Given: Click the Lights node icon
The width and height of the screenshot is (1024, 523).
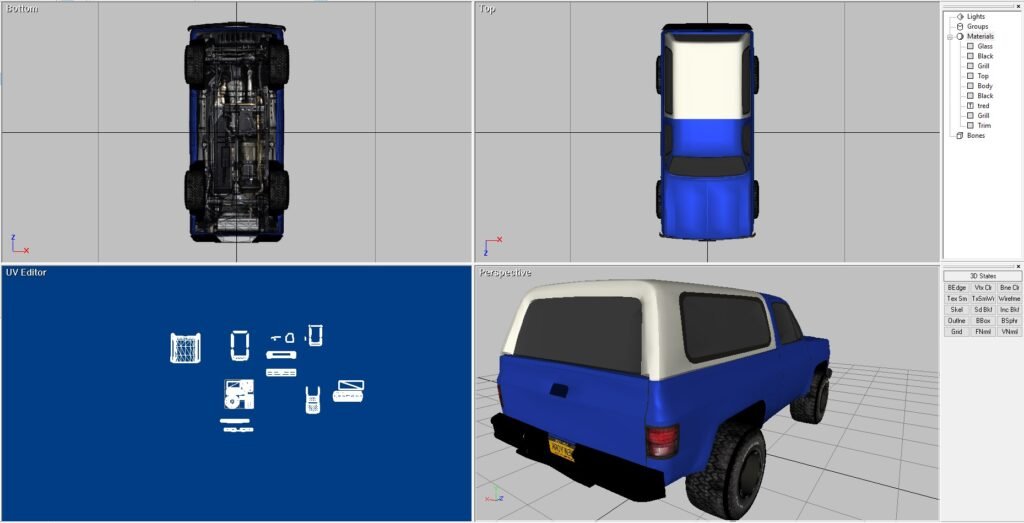Looking at the screenshot, I should pyautogui.click(x=959, y=17).
